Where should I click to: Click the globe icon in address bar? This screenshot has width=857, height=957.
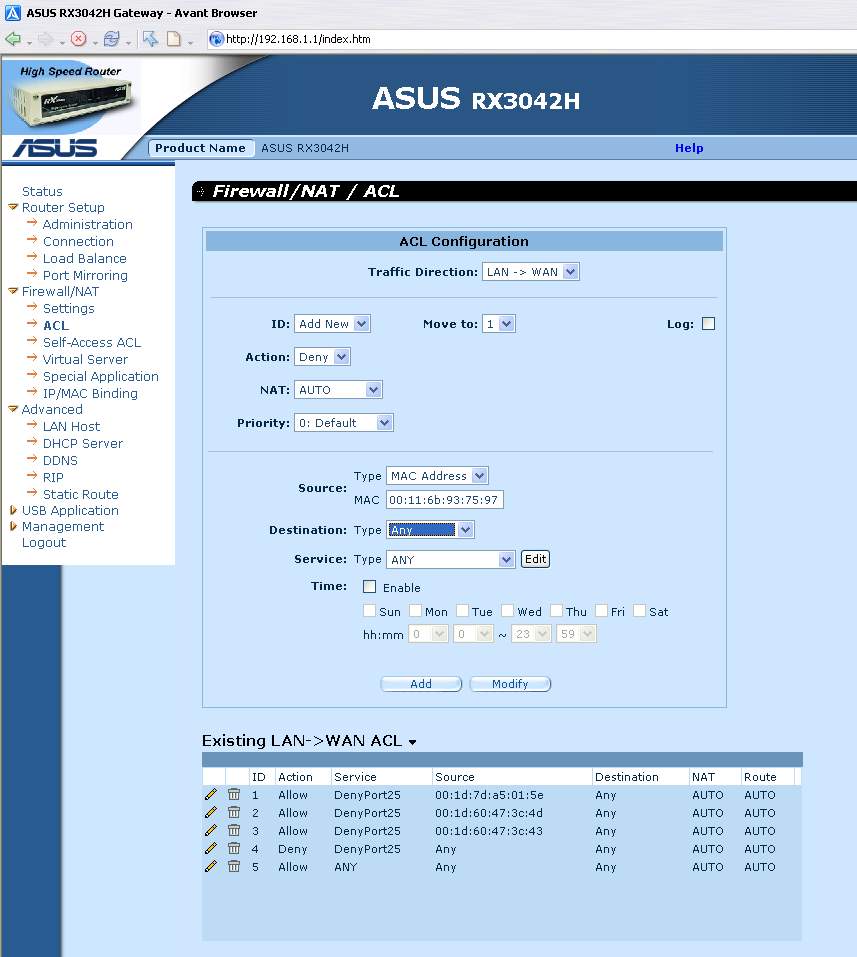[216, 39]
